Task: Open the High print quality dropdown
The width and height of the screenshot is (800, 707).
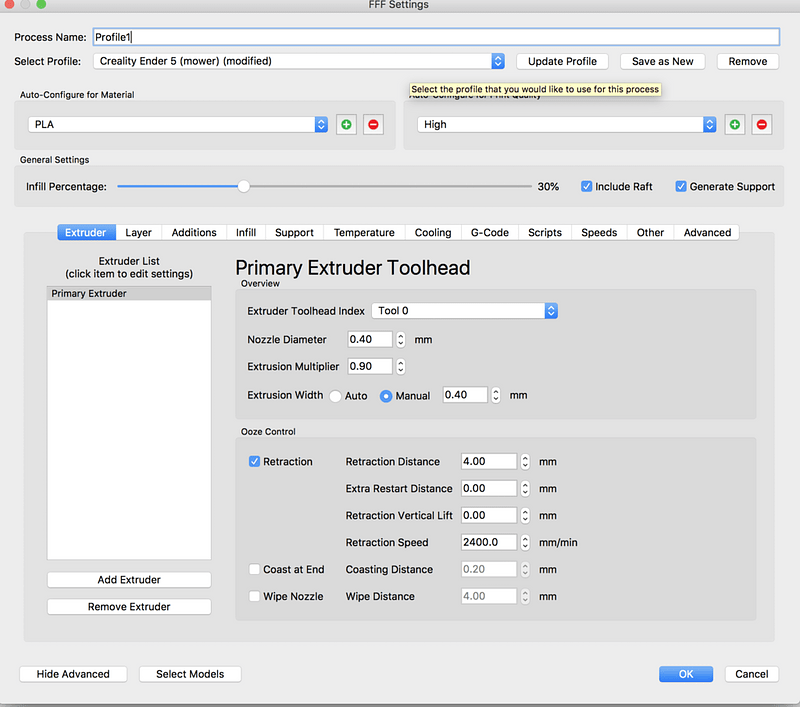Action: 567,124
